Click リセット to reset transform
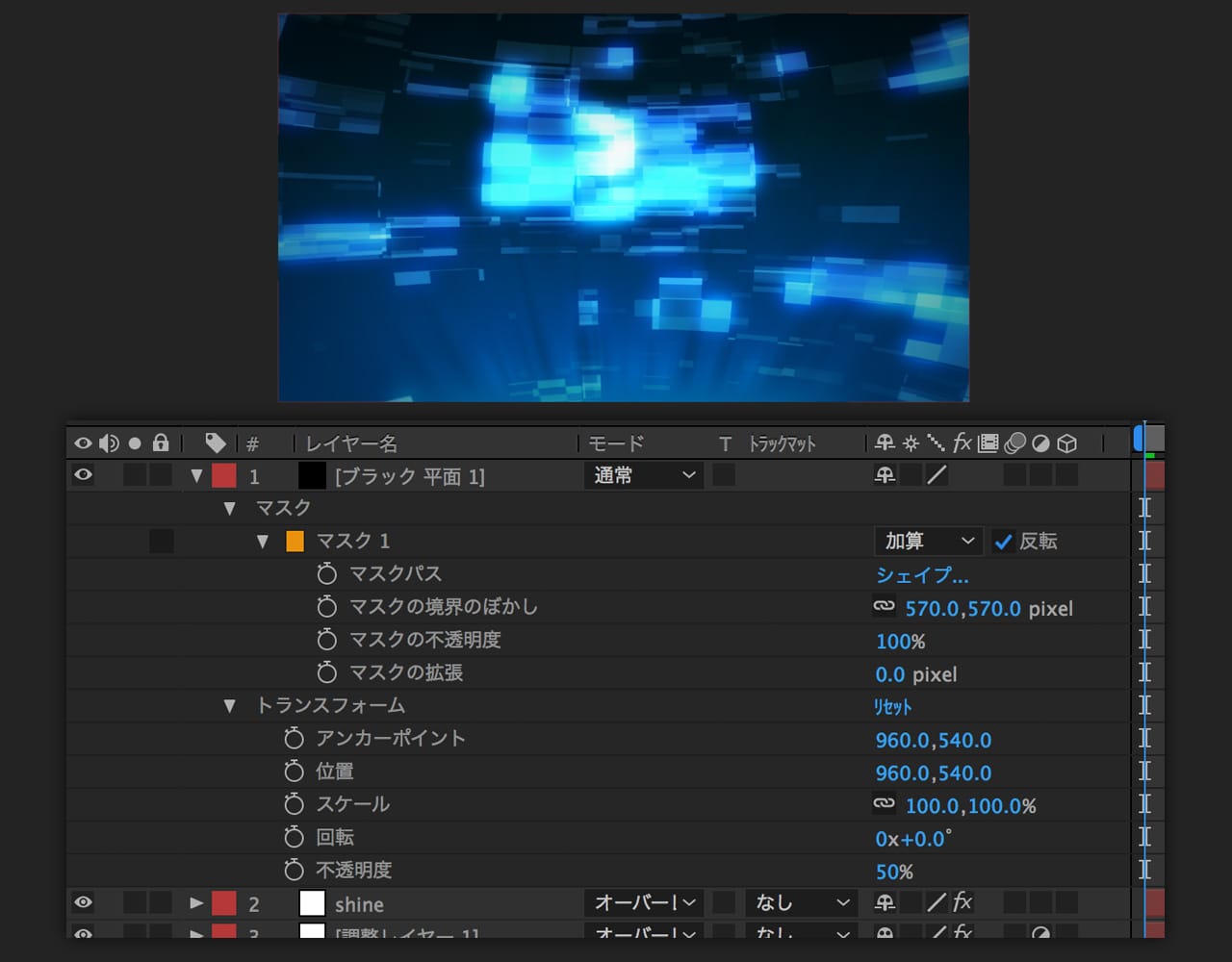Screen dimensions: 1232x962 892,706
